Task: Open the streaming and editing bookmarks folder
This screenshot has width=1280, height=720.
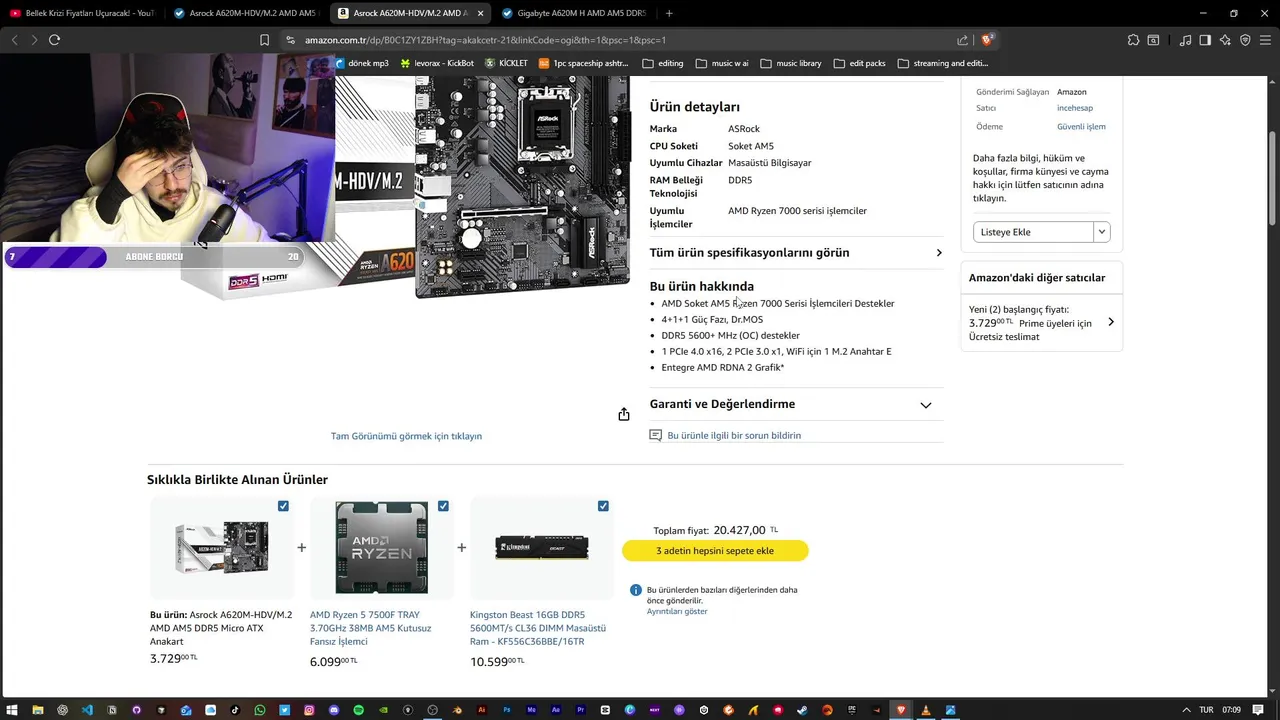Action: click(x=943, y=63)
